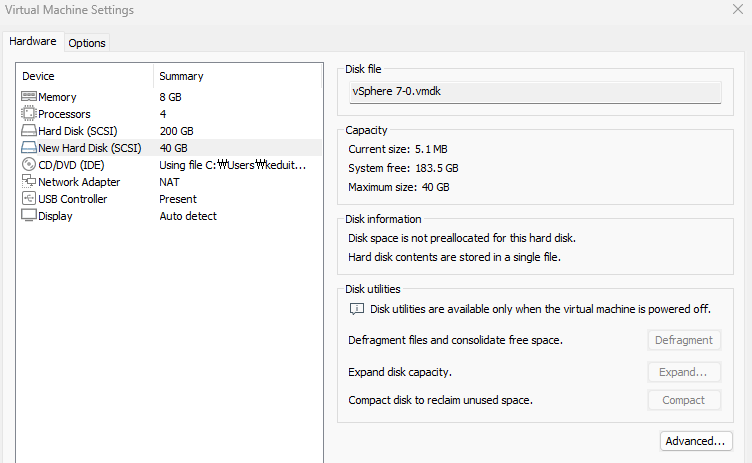Switch to the Options tab
Screen dimensions: 752x463
[87, 43]
